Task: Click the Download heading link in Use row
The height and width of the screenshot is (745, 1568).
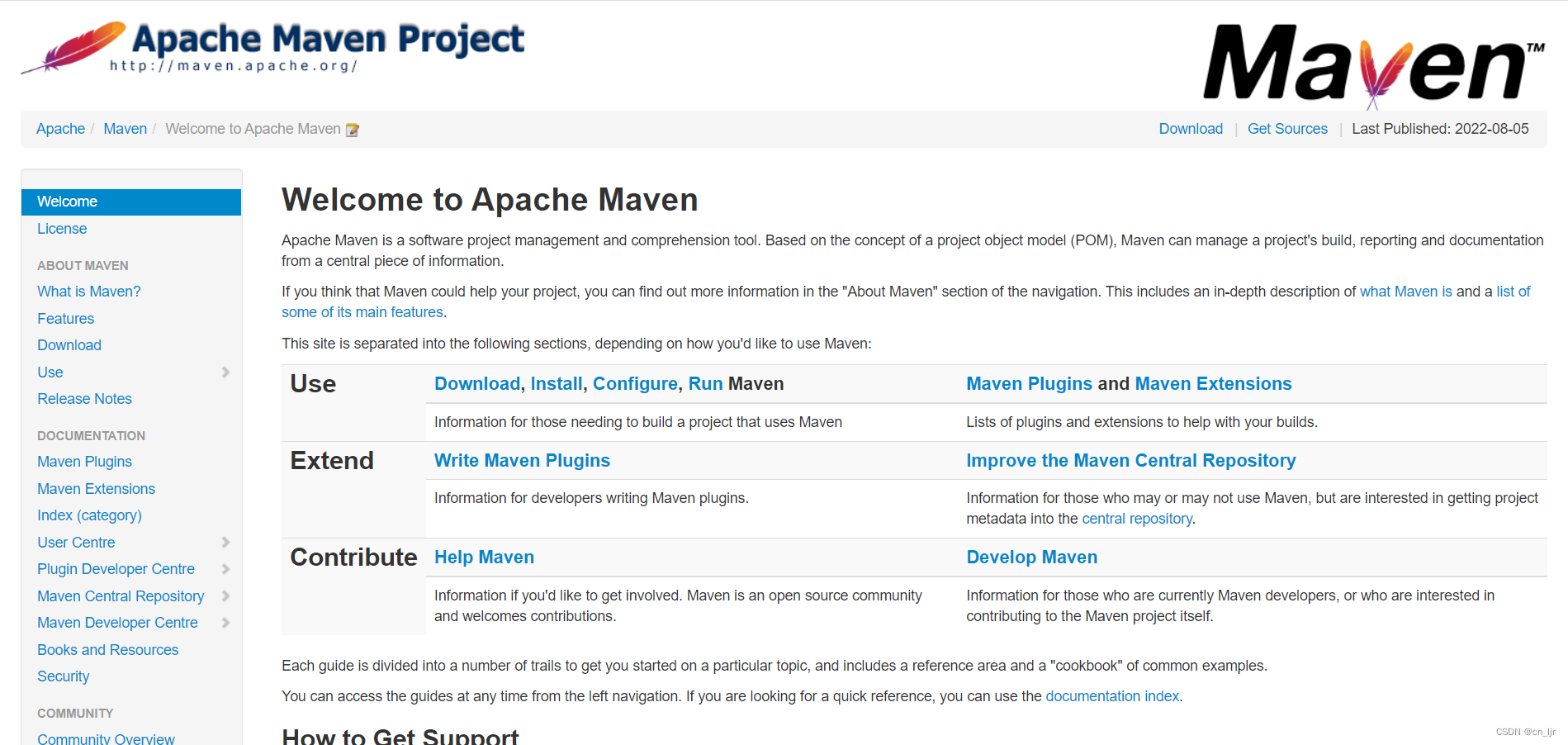Action: [x=477, y=384]
